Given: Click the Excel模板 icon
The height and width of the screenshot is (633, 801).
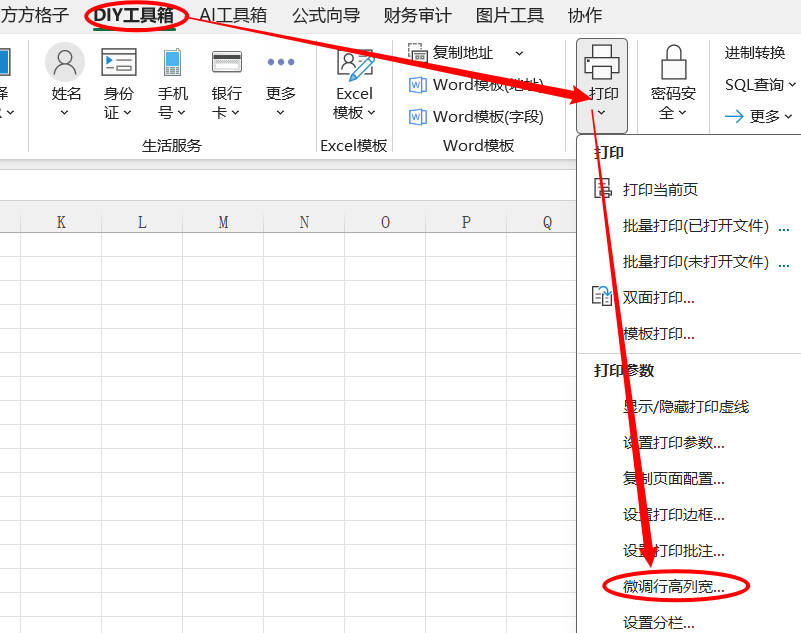Looking at the screenshot, I should [354, 64].
